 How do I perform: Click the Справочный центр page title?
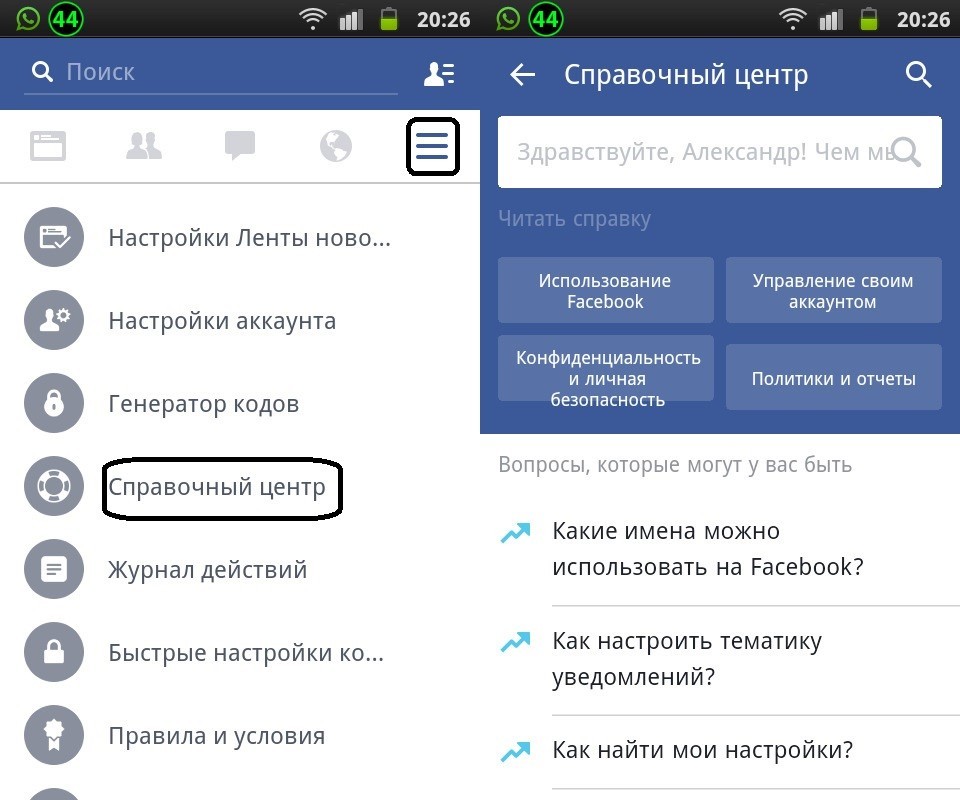pos(686,75)
